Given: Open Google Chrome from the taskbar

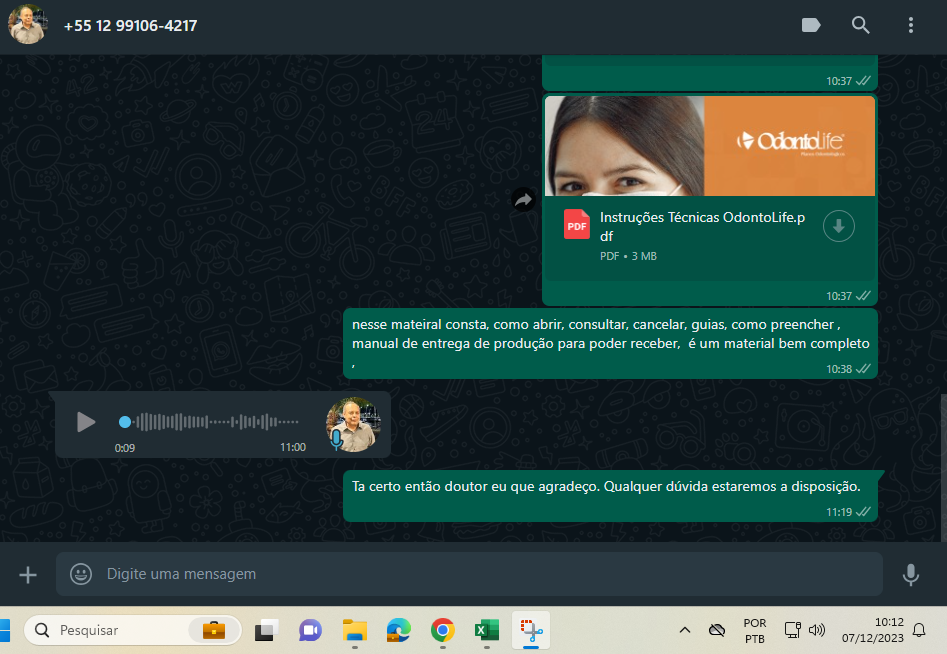Looking at the screenshot, I should pyautogui.click(x=442, y=630).
